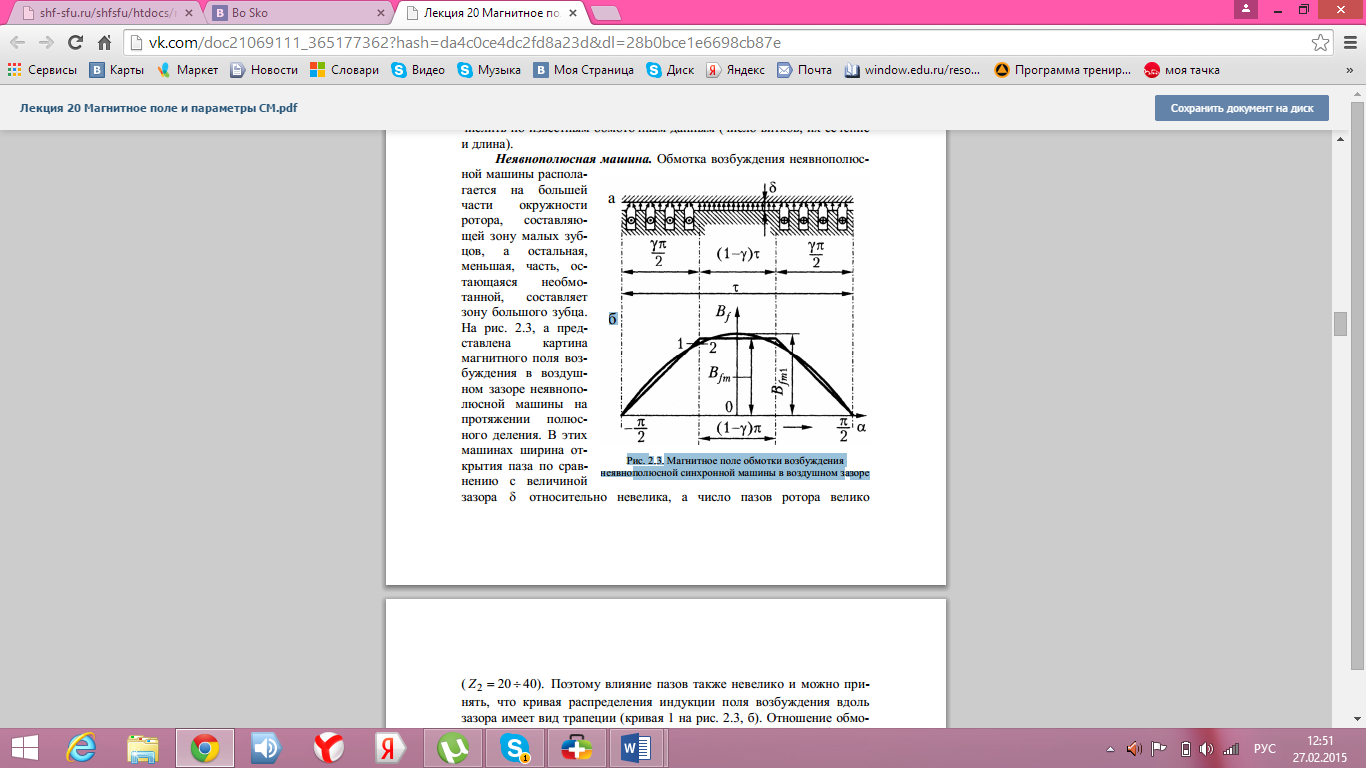This screenshot has width=1366, height=768.
Task: Click the Chrome taskbar icon
Action: click(x=205, y=748)
